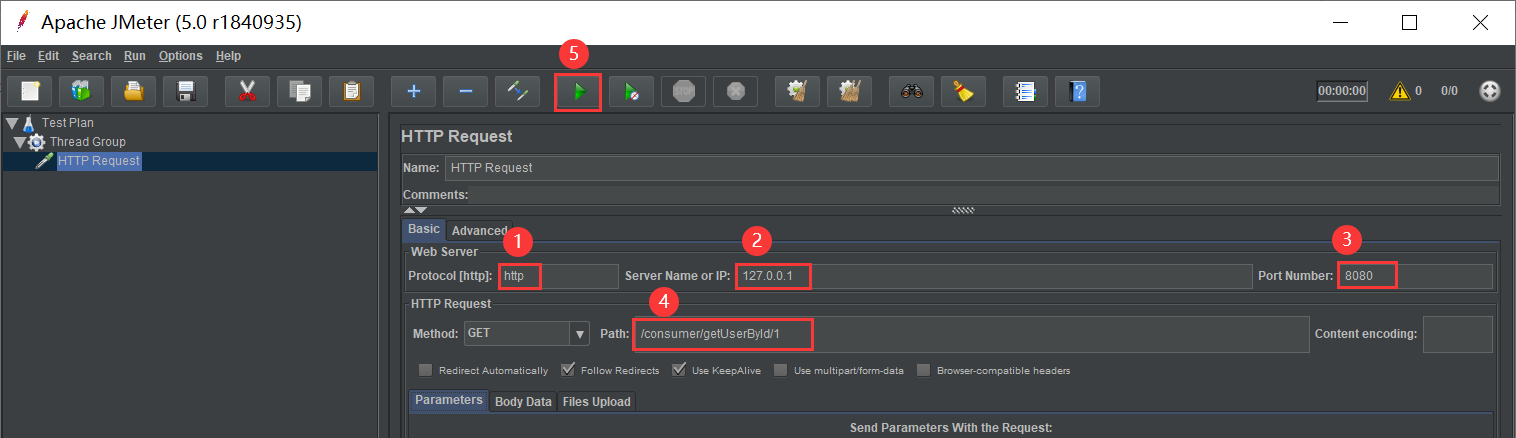Open the Run menu
Image resolution: width=1516 pixels, height=438 pixels.
pos(135,56)
